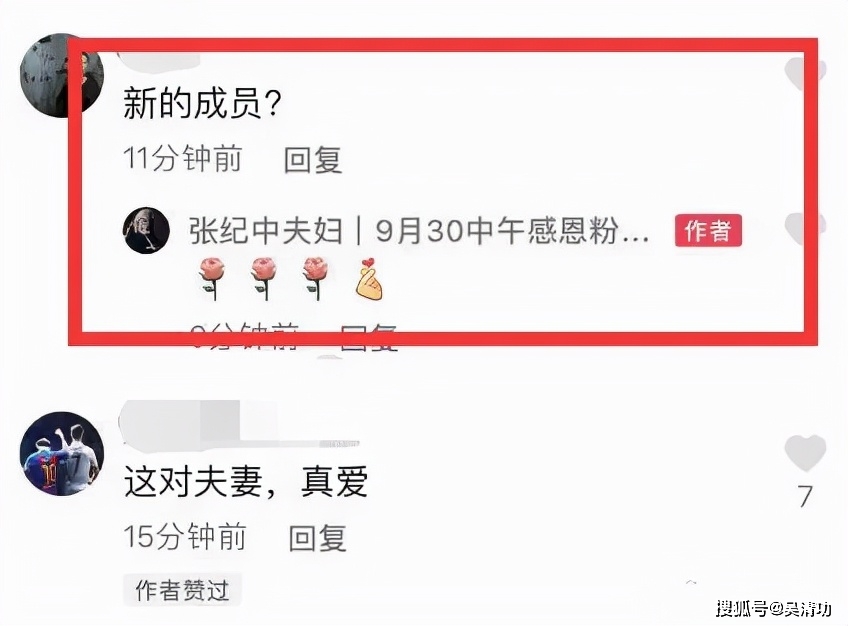The height and width of the screenshot is (626, 848).
Task: Like the comment "新的成员?" with heart icon
Action: pos(805,75)
